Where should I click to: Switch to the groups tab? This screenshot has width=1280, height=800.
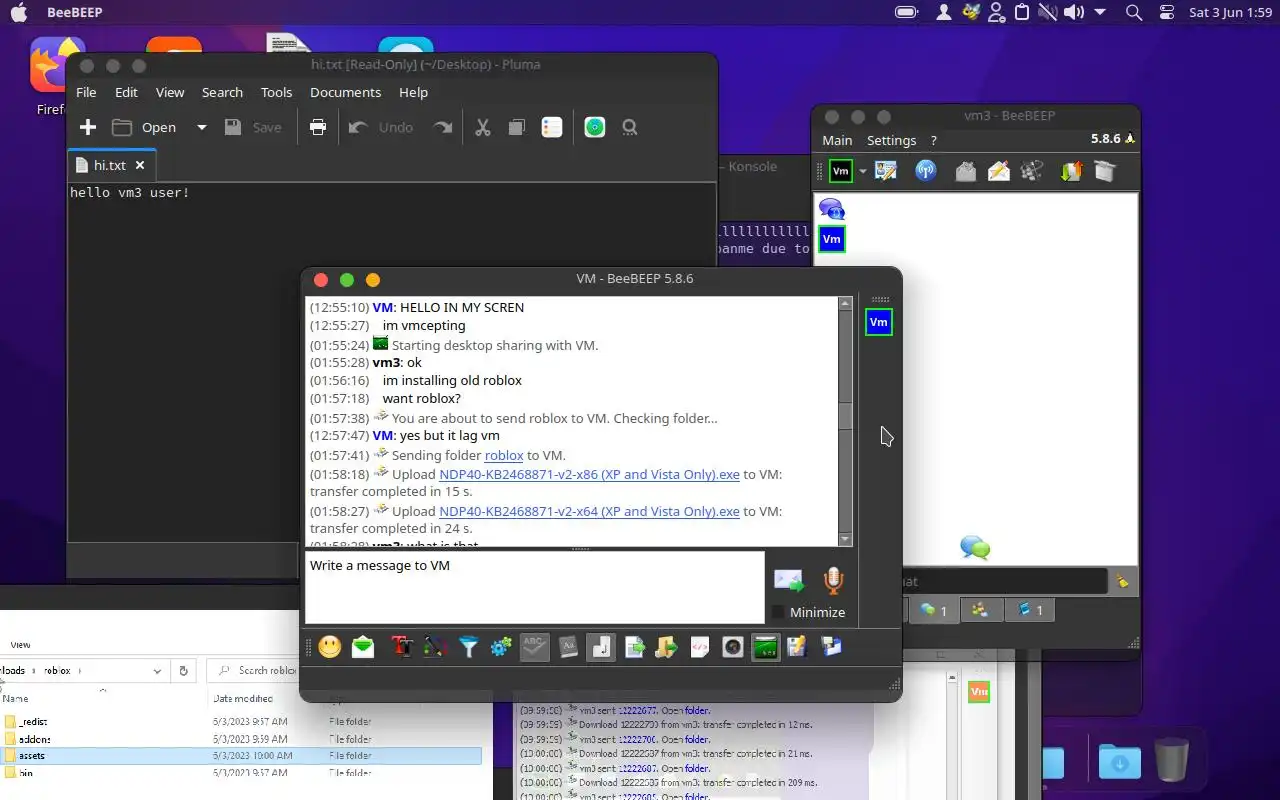tap(981, 610)
